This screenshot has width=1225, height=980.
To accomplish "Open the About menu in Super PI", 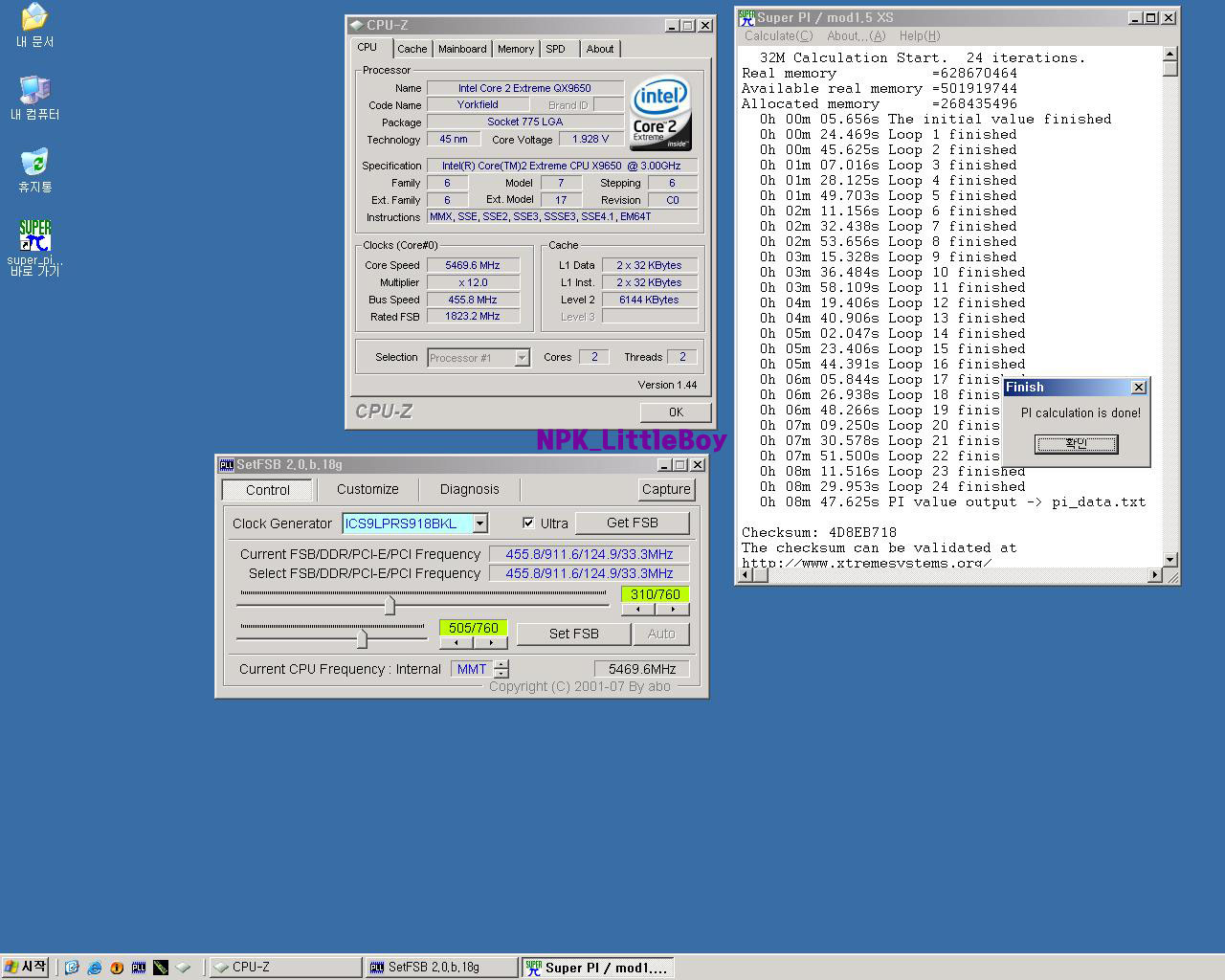I will click(857, 36).
